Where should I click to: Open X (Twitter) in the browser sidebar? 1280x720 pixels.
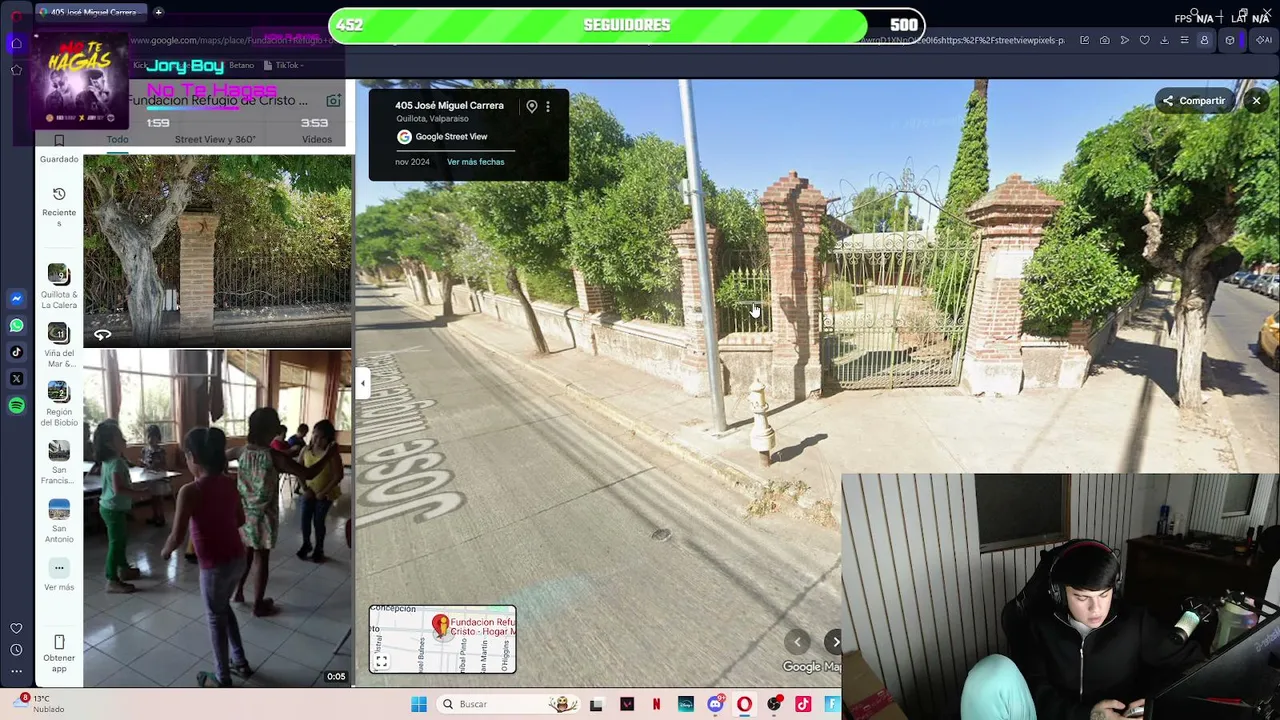16,379
